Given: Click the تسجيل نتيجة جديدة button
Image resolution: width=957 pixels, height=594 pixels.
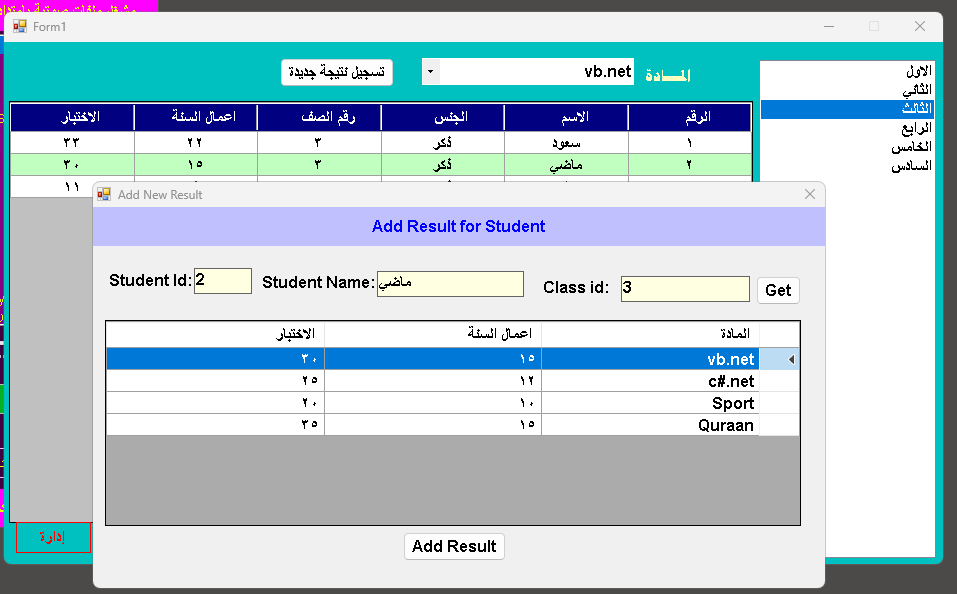Looking at the screenshot, I should (x=337, y=73).
